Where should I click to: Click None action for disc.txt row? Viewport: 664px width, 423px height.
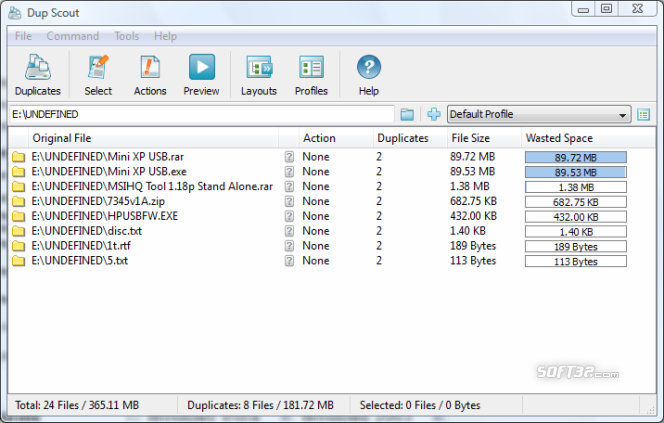tap(316, 231)
